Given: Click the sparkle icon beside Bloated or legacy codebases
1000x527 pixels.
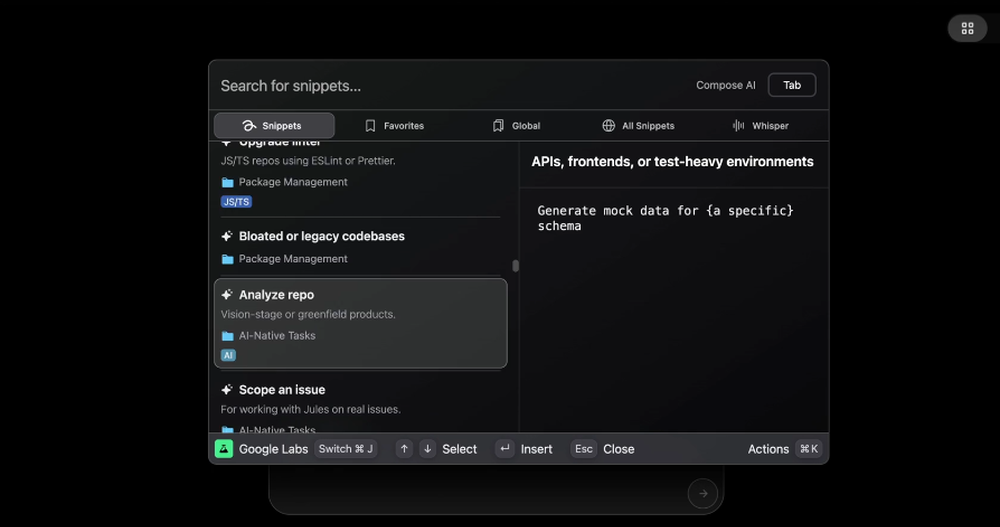Looking at the screenshot, I should [x=226, y=236].
